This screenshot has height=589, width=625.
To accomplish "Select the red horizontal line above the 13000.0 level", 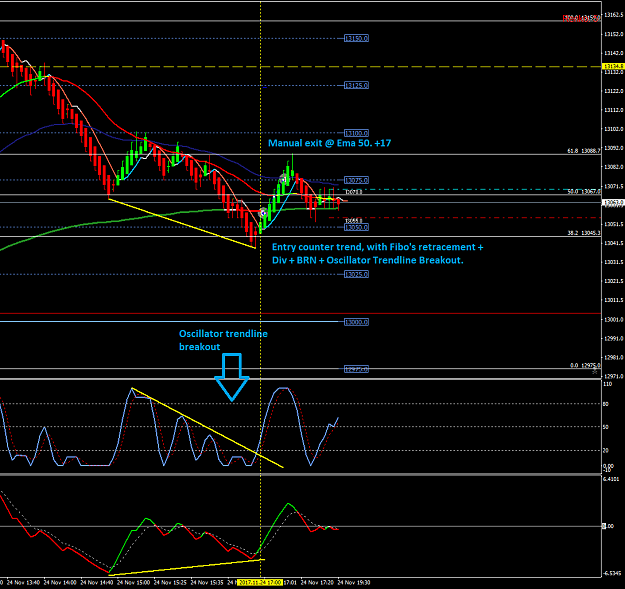I will pyautogui.click(x=301, y=314).
